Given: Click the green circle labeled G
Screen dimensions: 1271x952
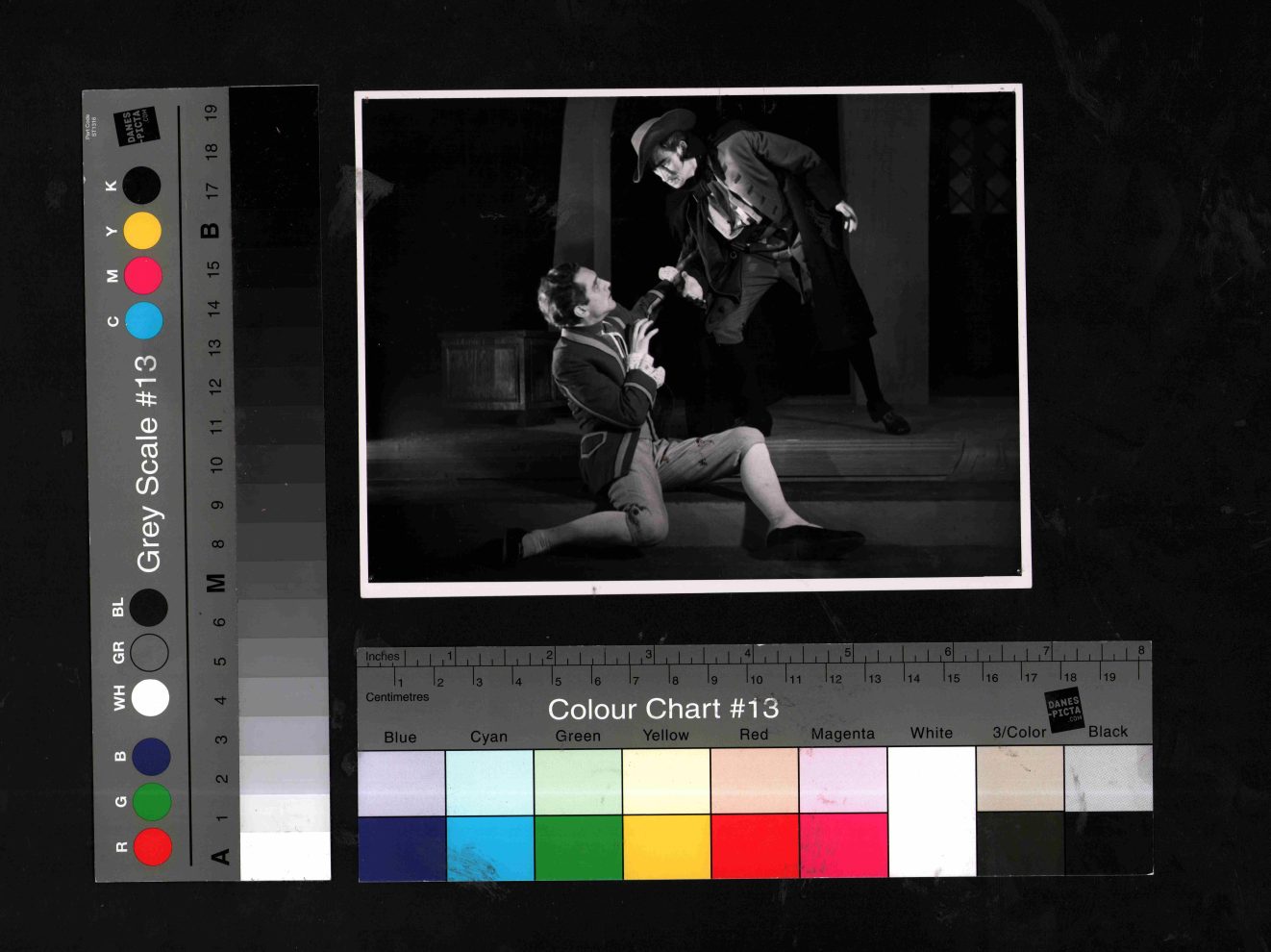Looking at the screenshot, I should [152, 802].
